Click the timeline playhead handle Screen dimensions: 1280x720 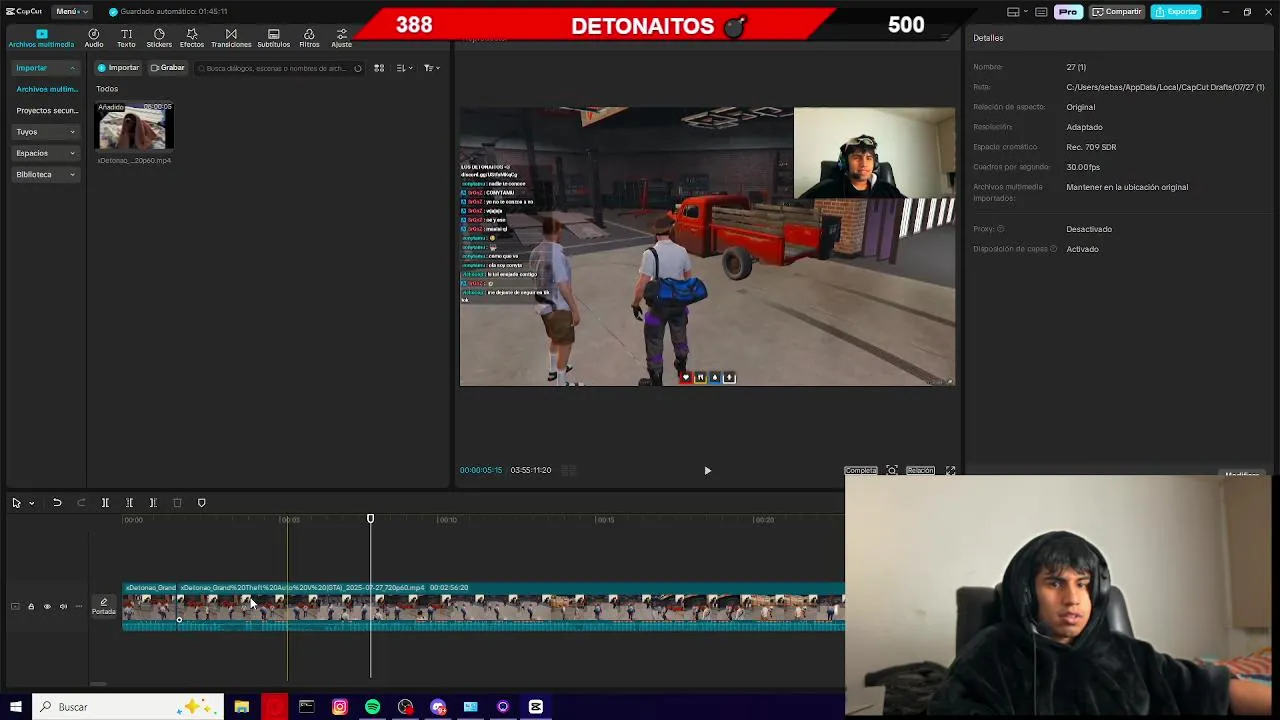[x=370, y=518]
